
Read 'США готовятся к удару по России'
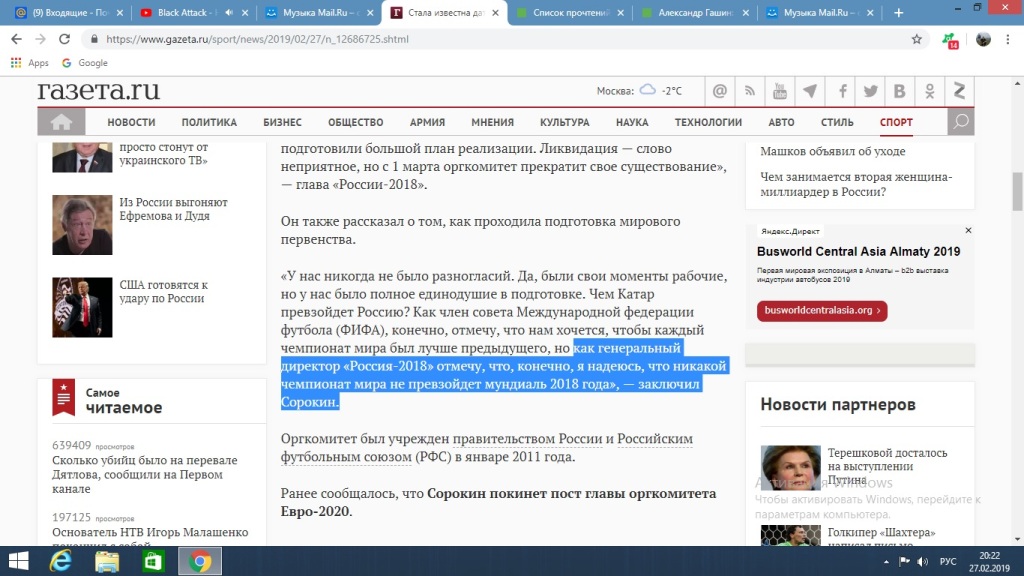tap(163, 291)
